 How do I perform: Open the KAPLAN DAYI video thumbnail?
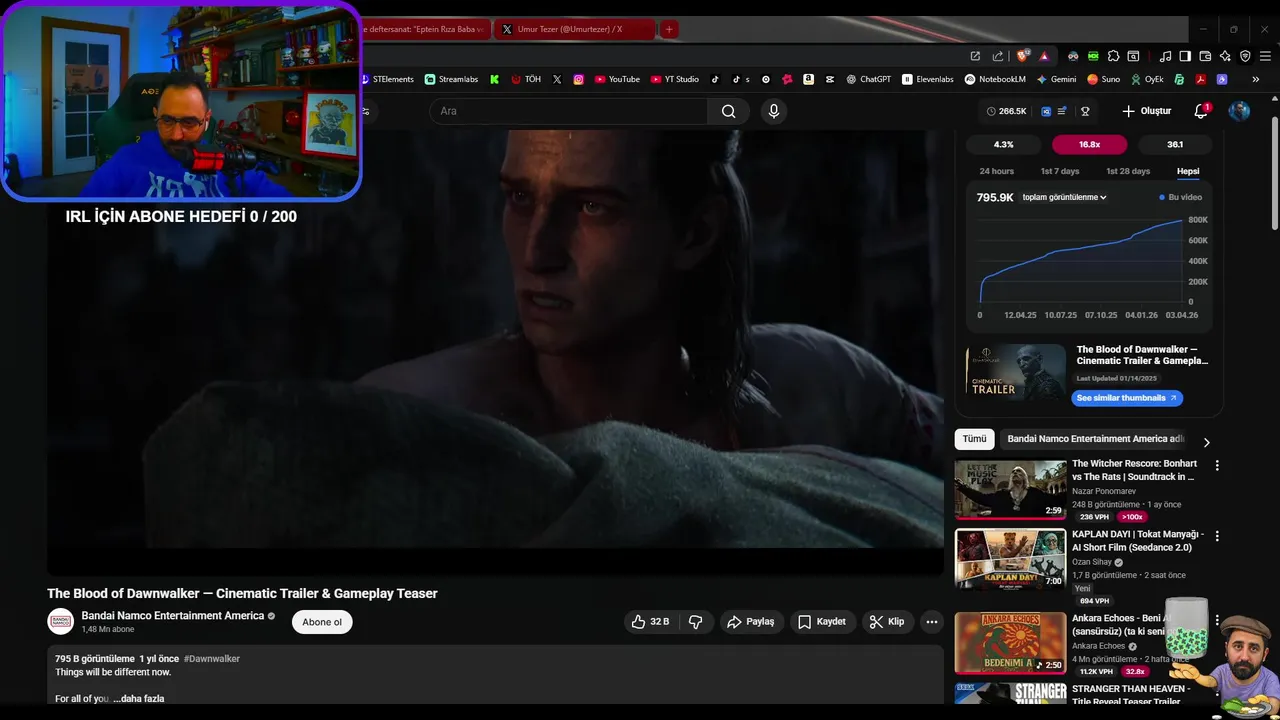pos(1010,560)
